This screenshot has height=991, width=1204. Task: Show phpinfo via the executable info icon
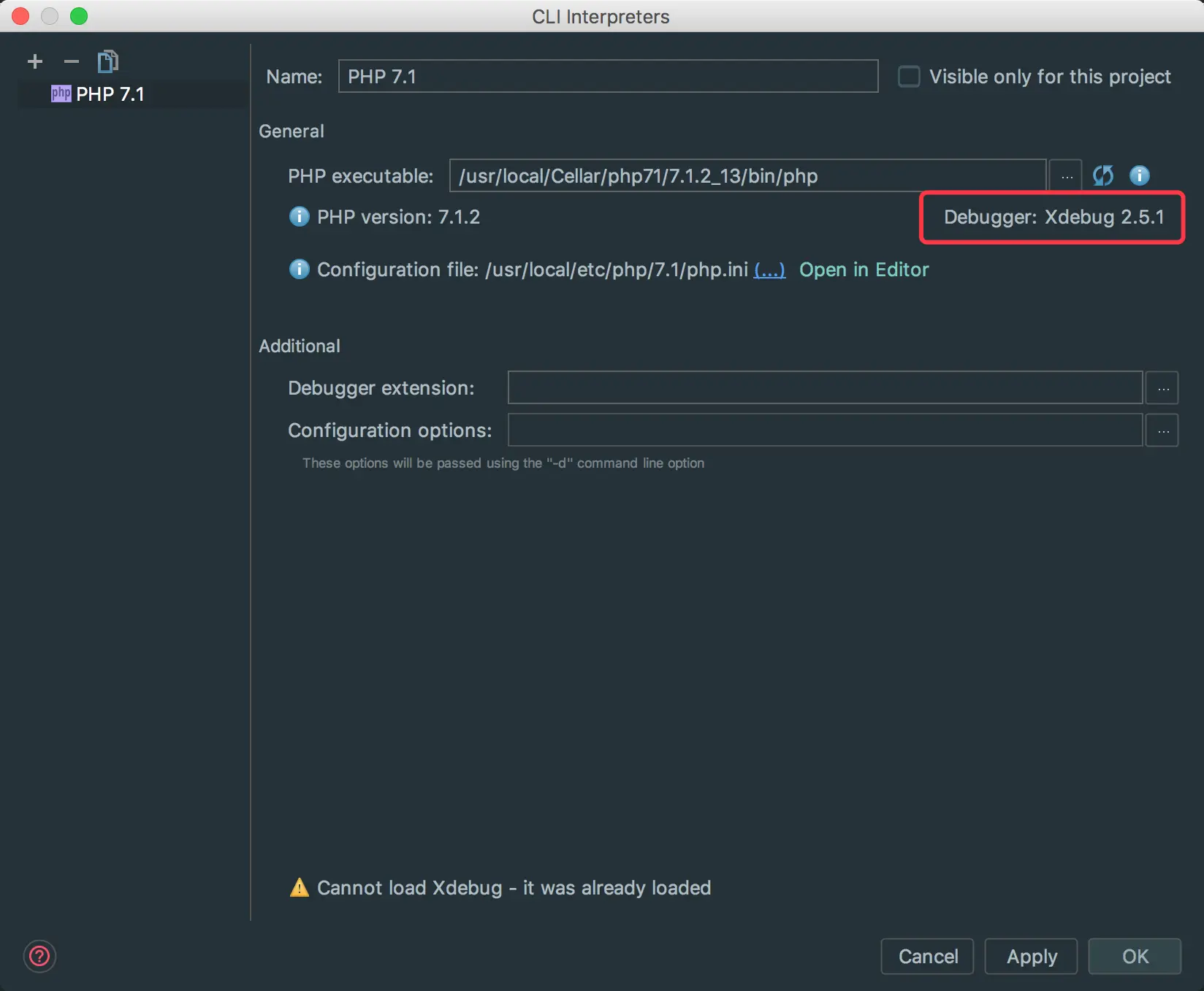pyautogui.click(x=1139, y=175)
